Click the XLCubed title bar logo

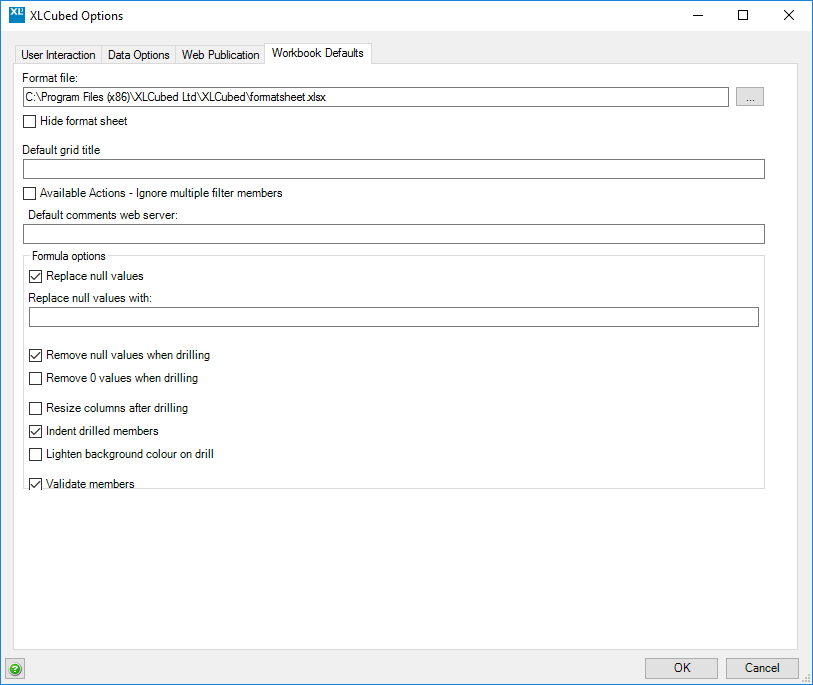[17, 15]
